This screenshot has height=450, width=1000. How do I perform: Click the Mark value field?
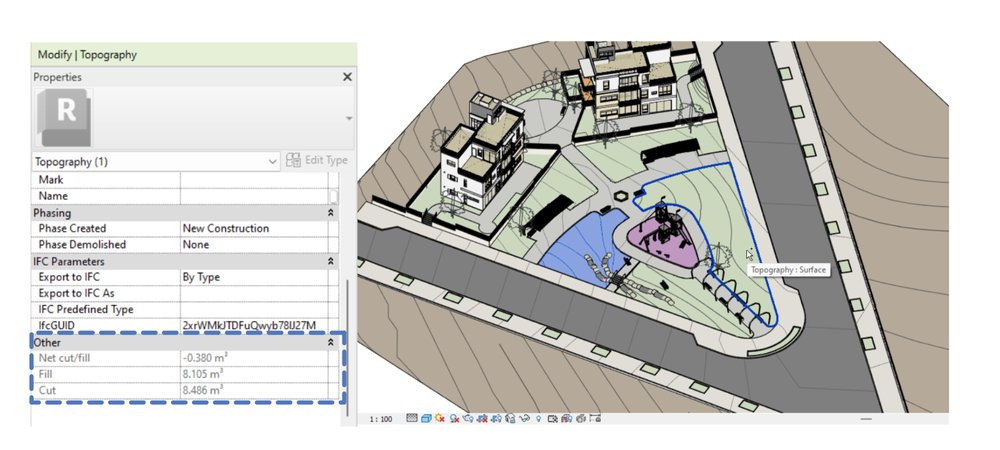[254, 180]
